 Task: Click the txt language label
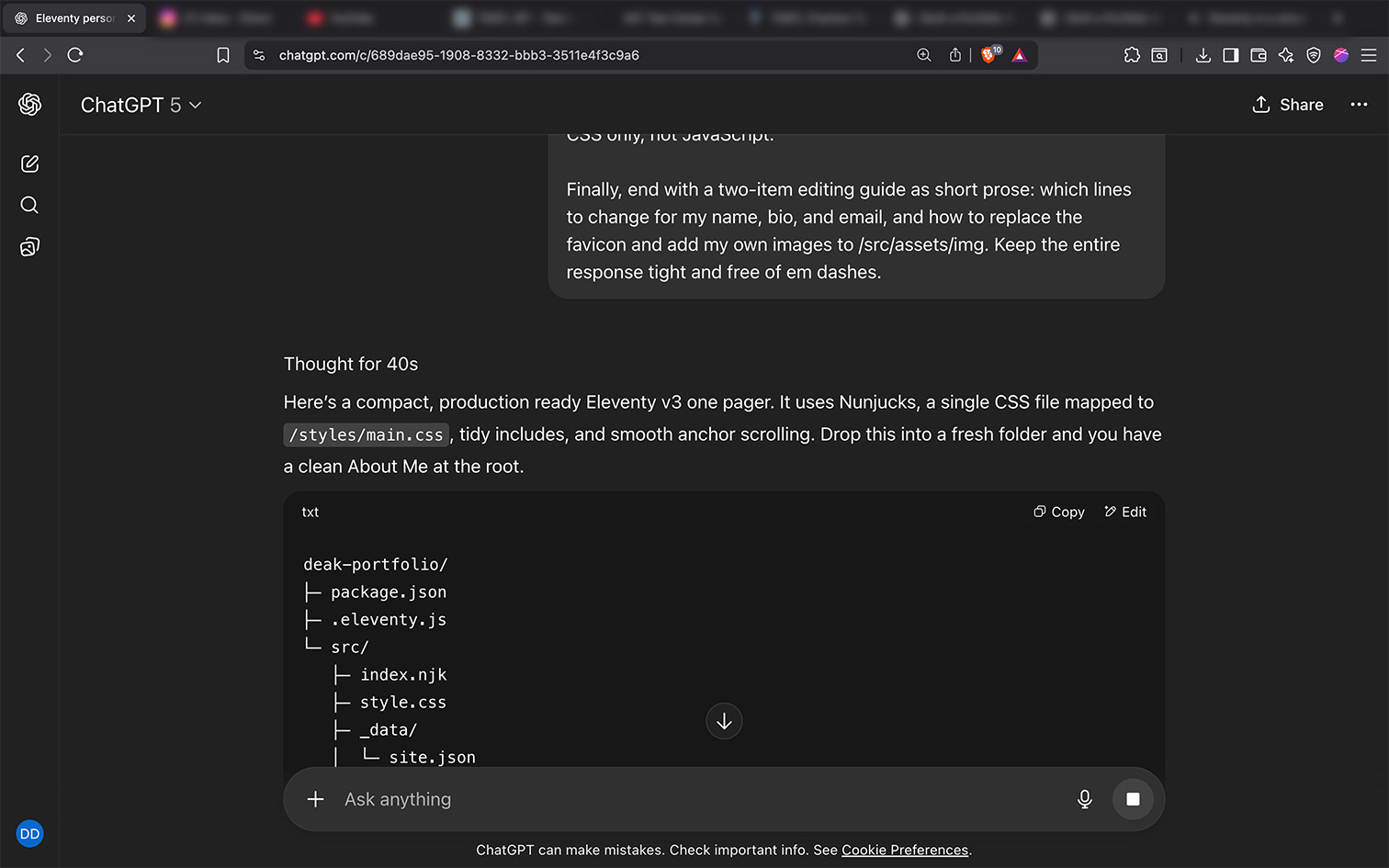tap(311, 512)
